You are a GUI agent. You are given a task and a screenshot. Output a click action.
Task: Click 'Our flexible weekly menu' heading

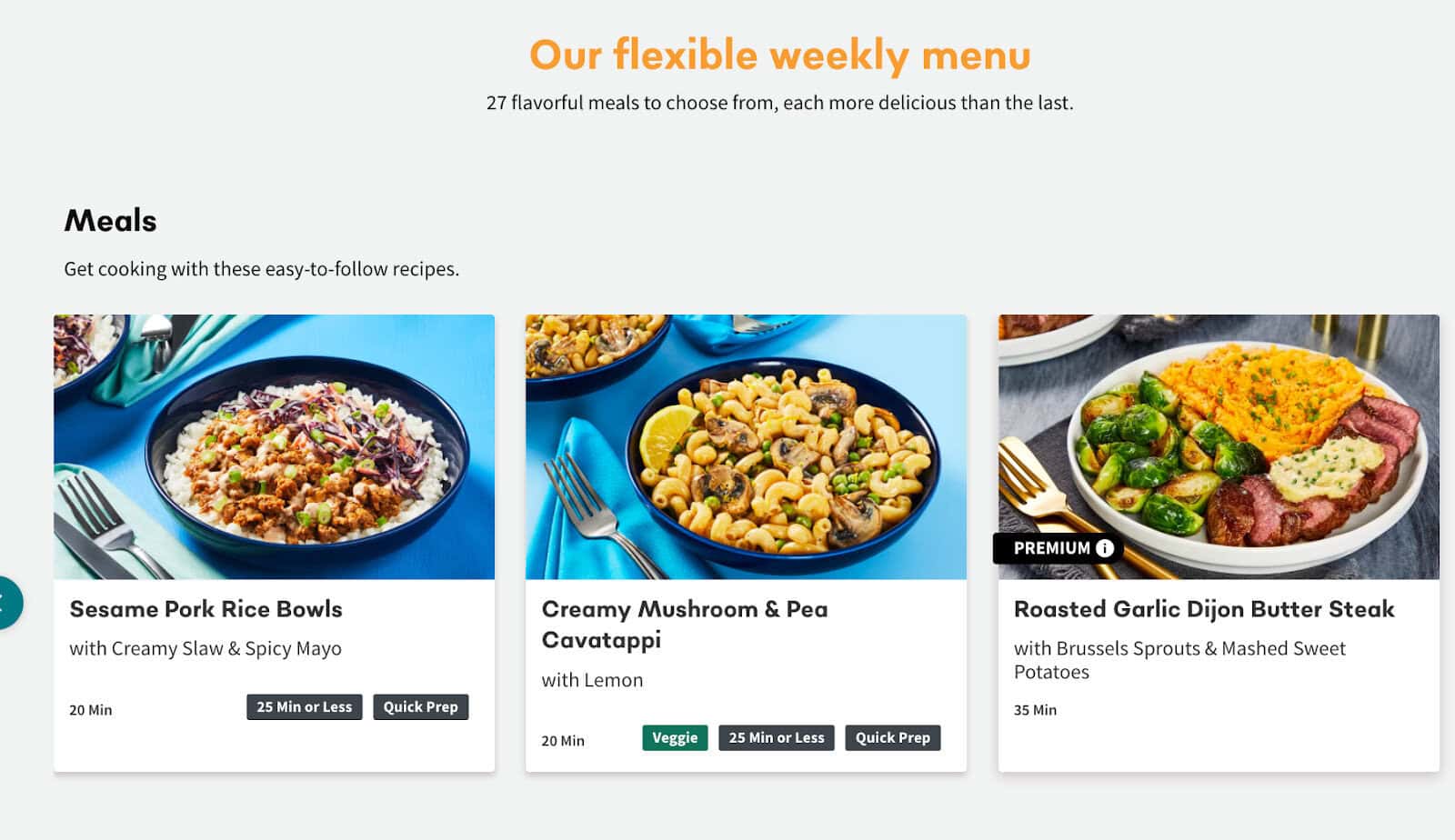click(x=779, y=55)
